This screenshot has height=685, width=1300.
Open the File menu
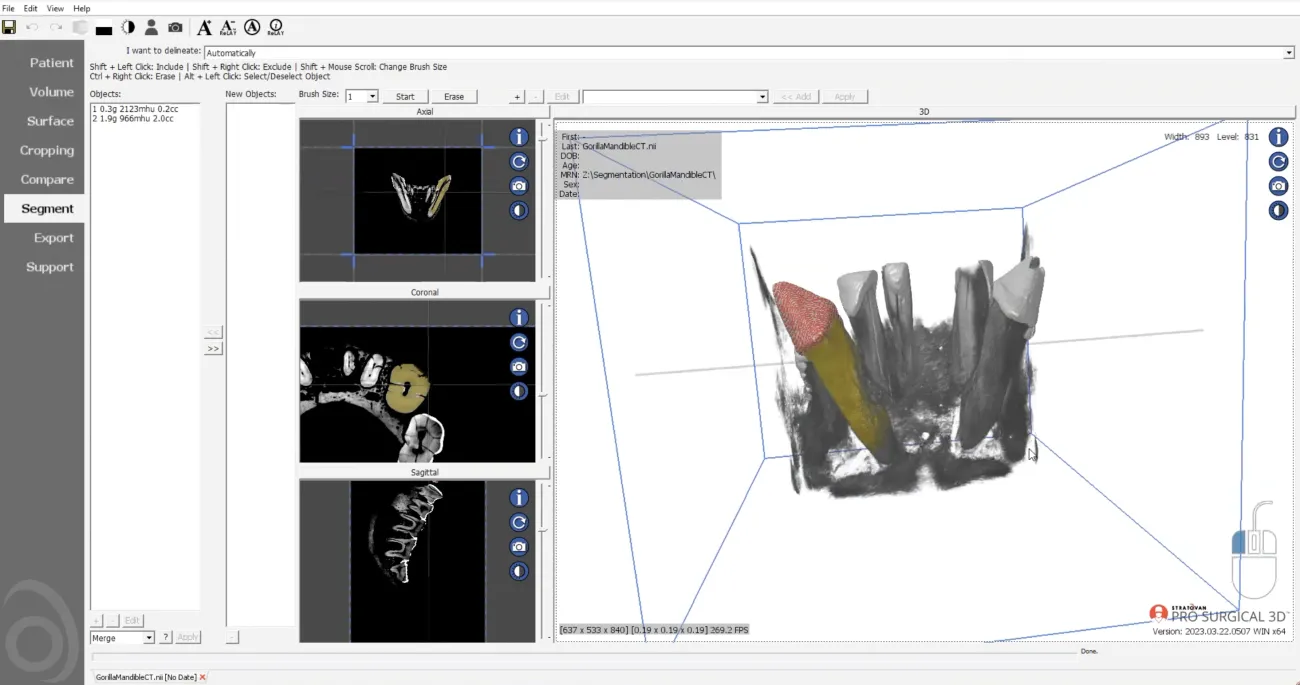(x=9, y=8)
